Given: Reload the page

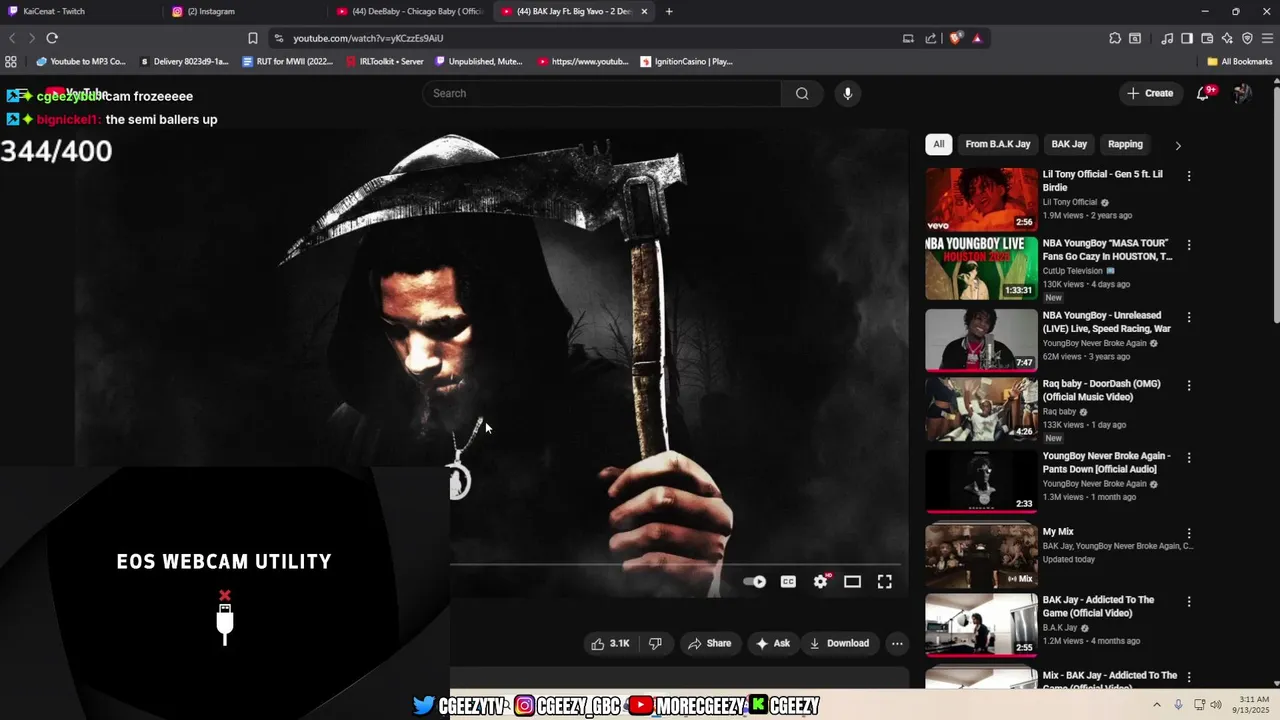Looking at the screenshot, I should [x=52, y=38].
